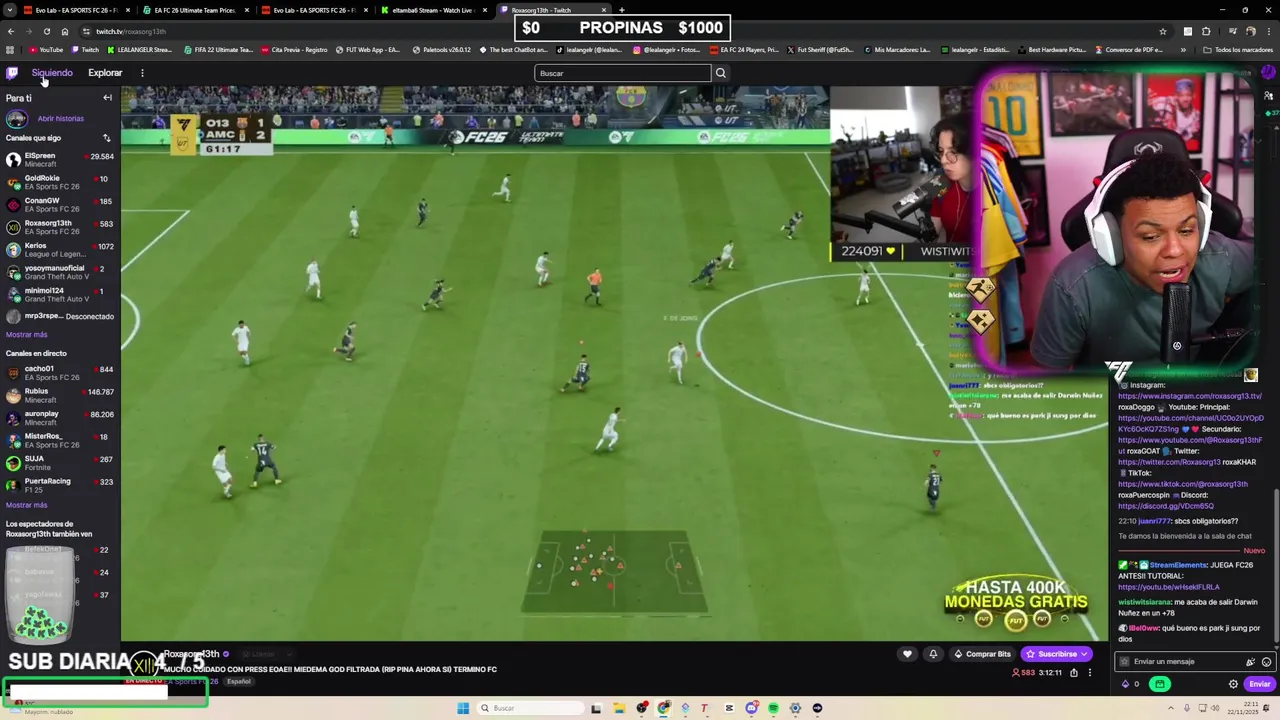
Task: Open live channel PuertaRacing
Action: [60, 485]
